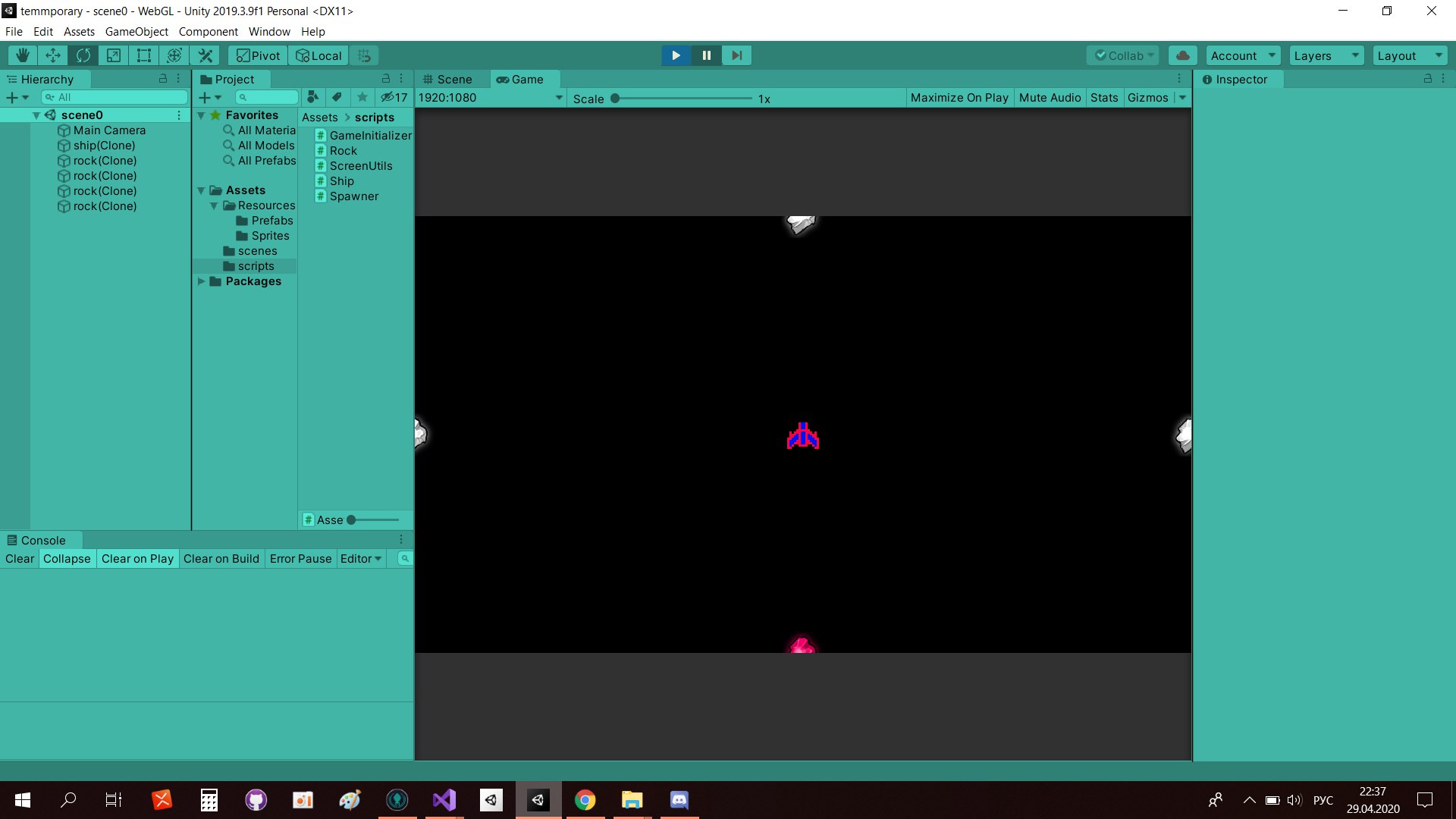Pause the game playback

706,55
